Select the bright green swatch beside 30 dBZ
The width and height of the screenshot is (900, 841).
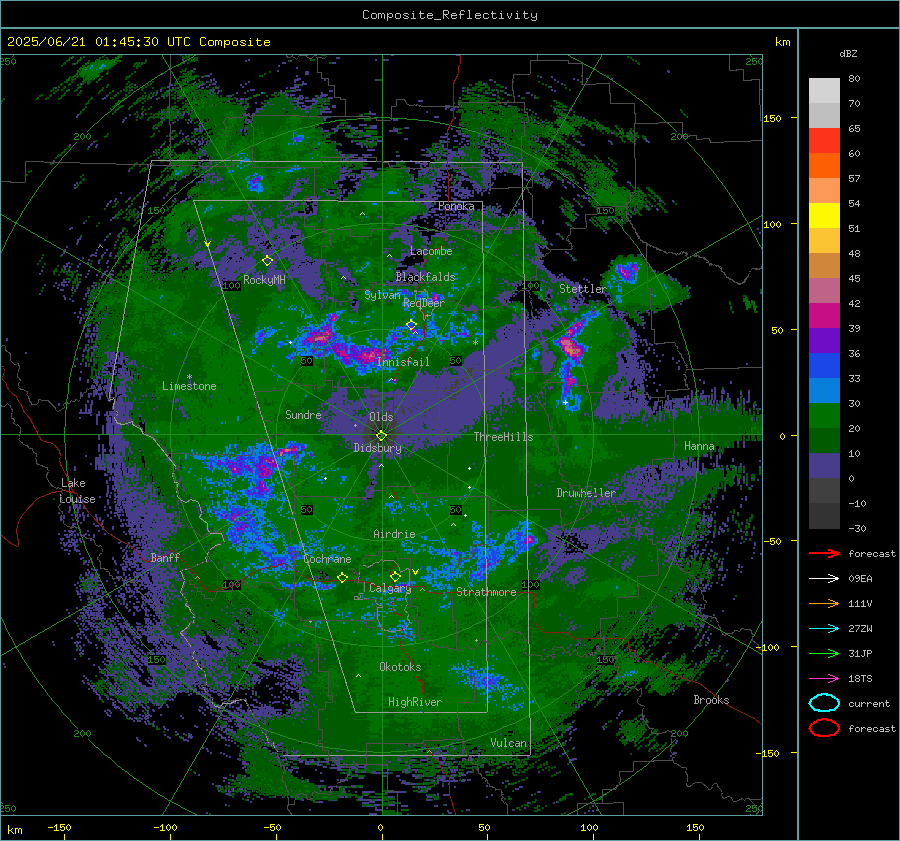tap(824, 415)
